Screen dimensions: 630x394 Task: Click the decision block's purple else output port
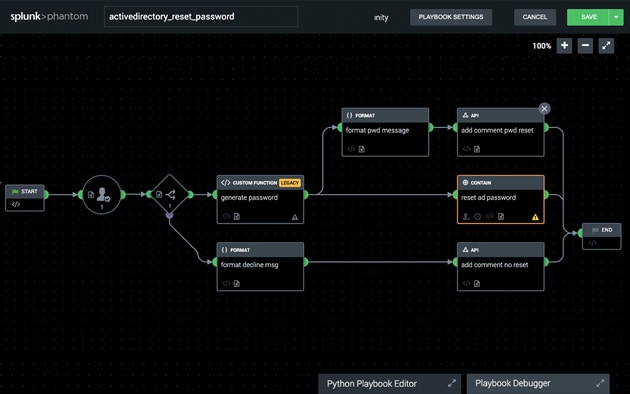(170, 216)
